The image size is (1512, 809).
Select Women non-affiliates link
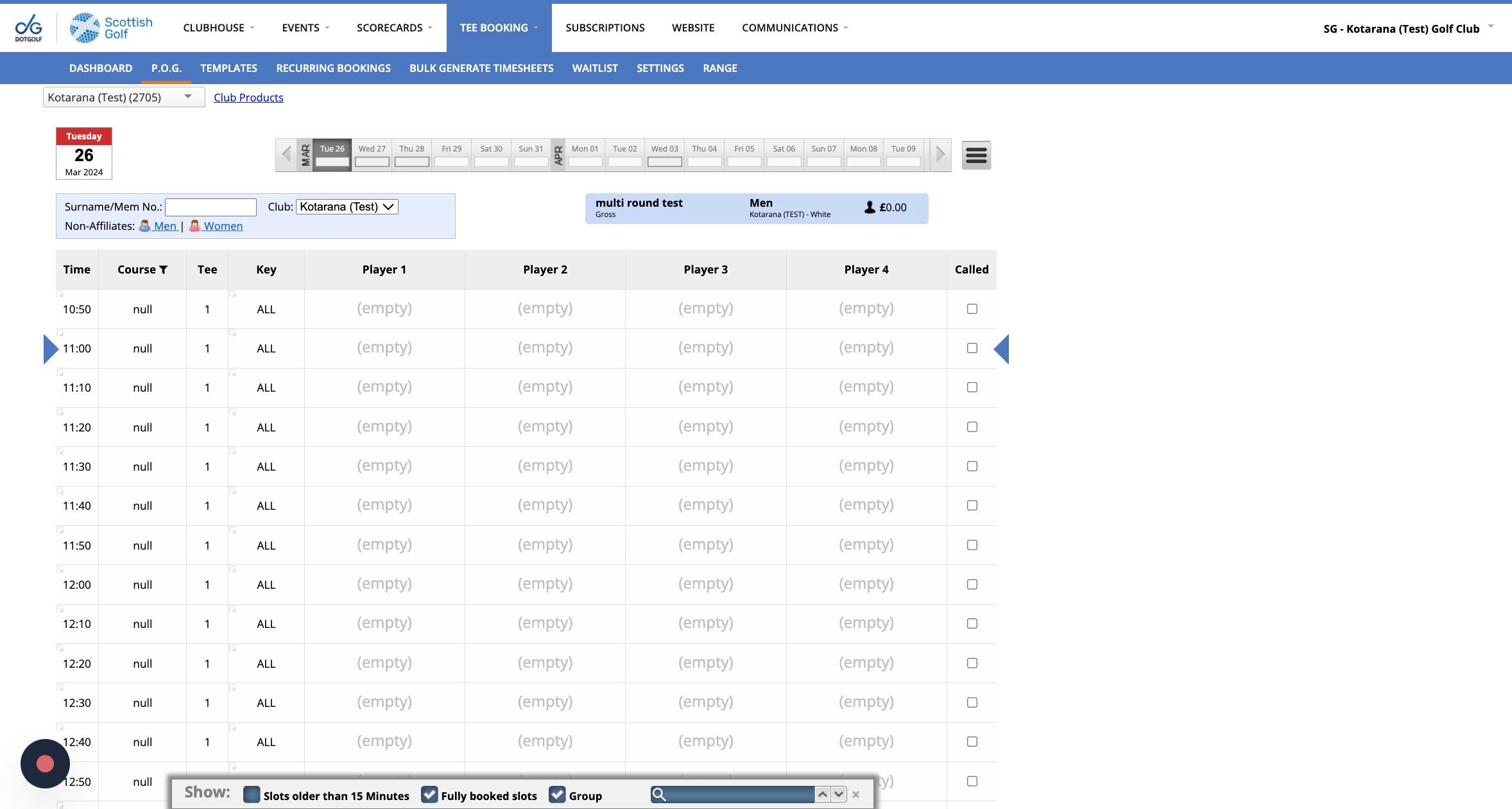[x=222, y=226]
